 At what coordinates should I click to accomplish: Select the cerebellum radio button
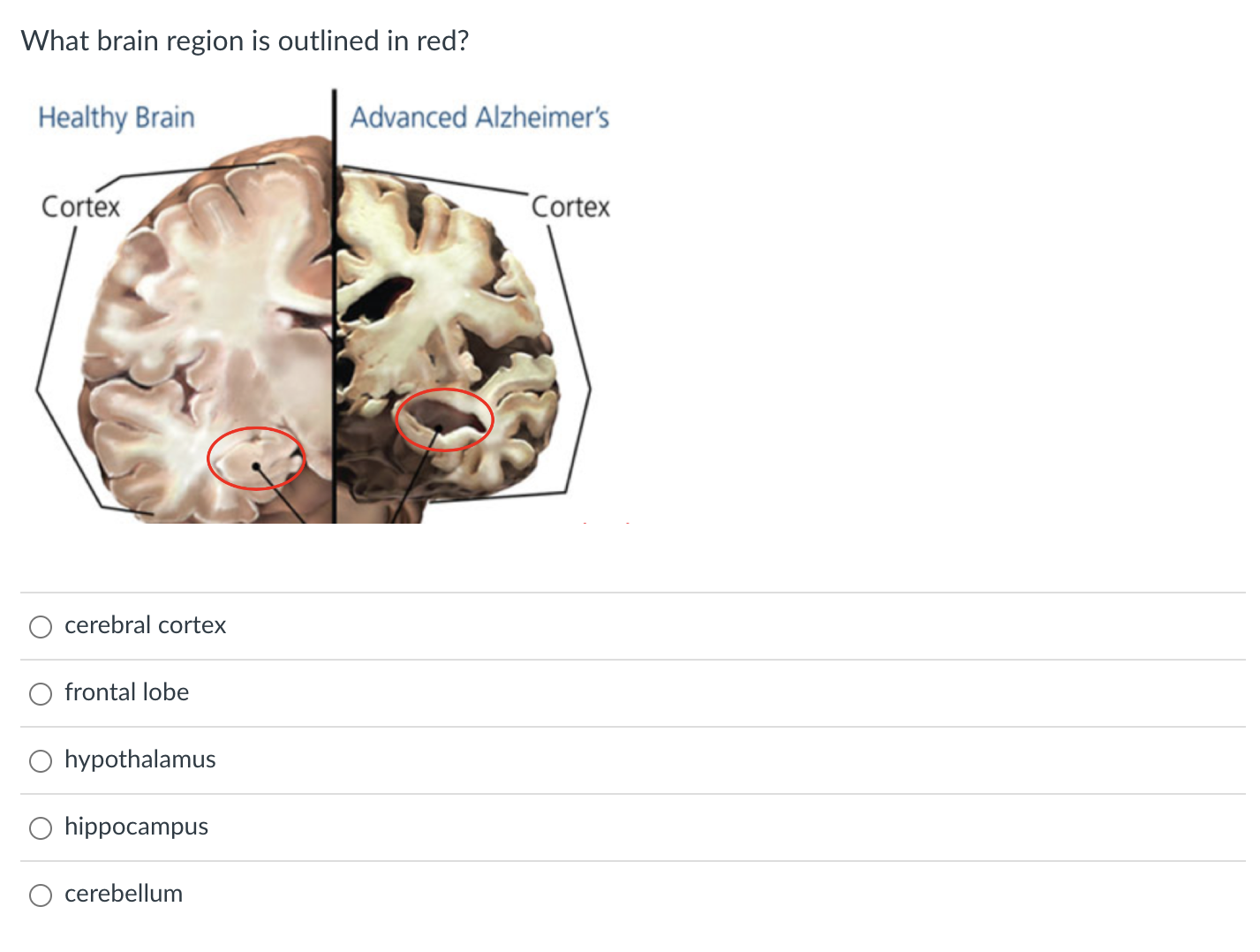click(x=40, y=895)
